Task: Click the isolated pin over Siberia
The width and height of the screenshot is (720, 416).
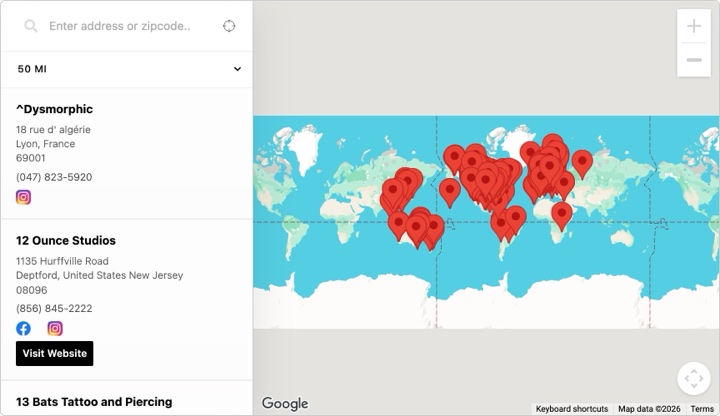Action: coord(582,163)
